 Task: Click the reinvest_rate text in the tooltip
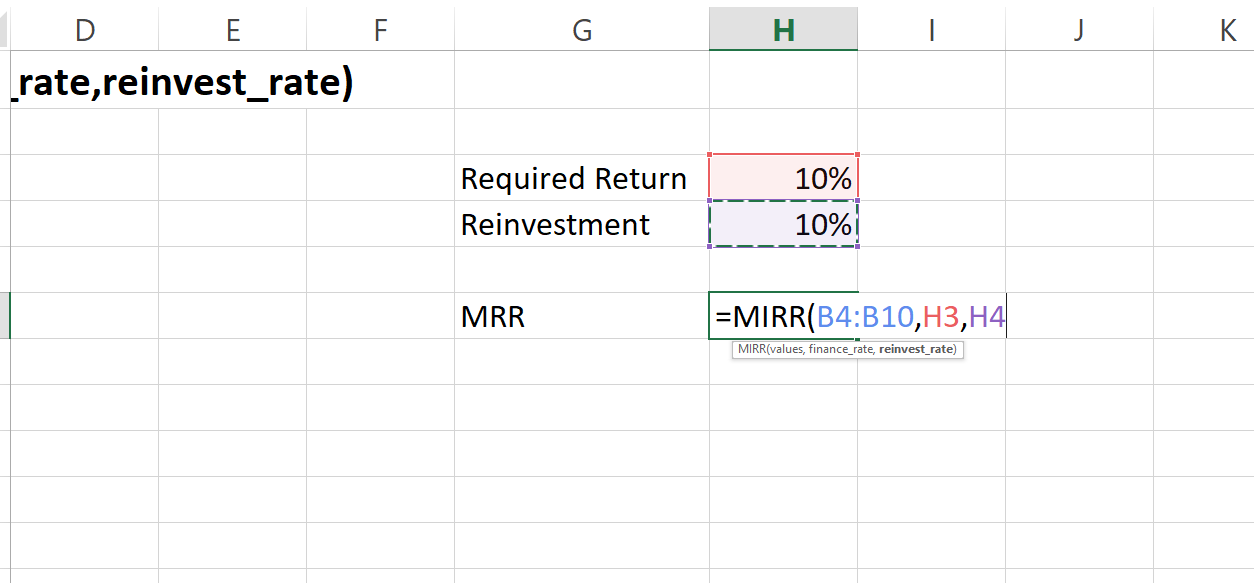pyautogui.click(x=917, y=349)
